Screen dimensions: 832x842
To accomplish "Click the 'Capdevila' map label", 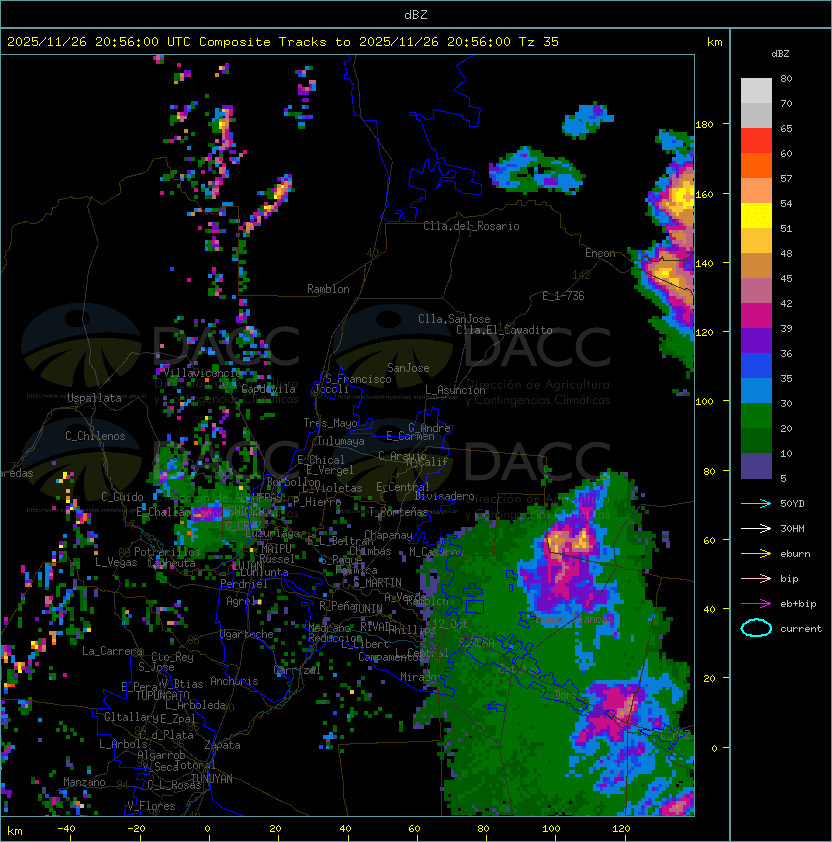I will pyautogui.click(x=269, y=389).
